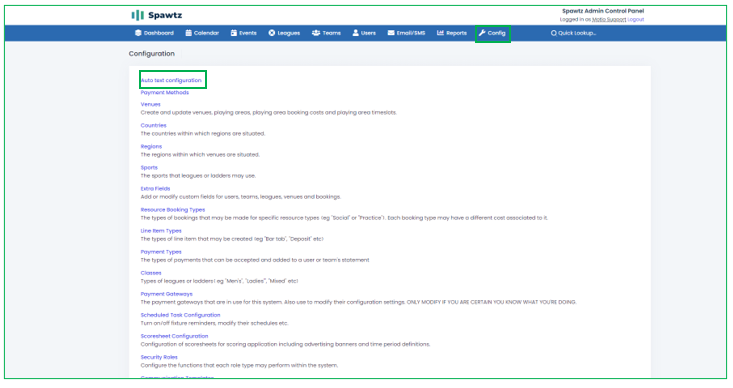Click description starting 'Turn on/off fixture reminders'
The height and width of the screenshot is (388, 733).
point(215,323)
